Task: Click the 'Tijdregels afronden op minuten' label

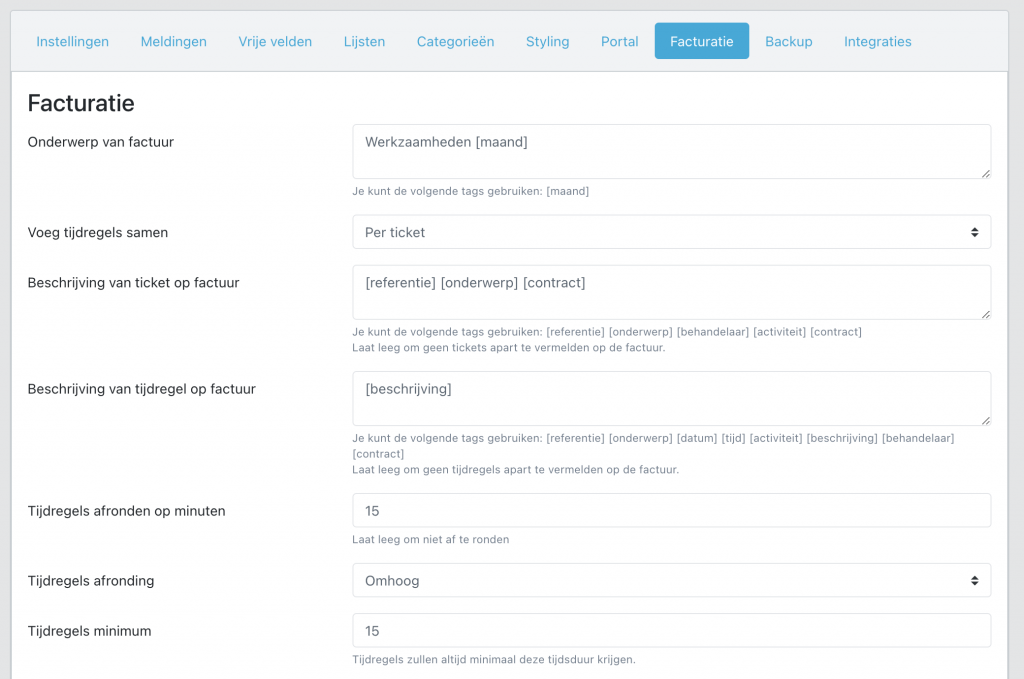Action: pos(127,511)
